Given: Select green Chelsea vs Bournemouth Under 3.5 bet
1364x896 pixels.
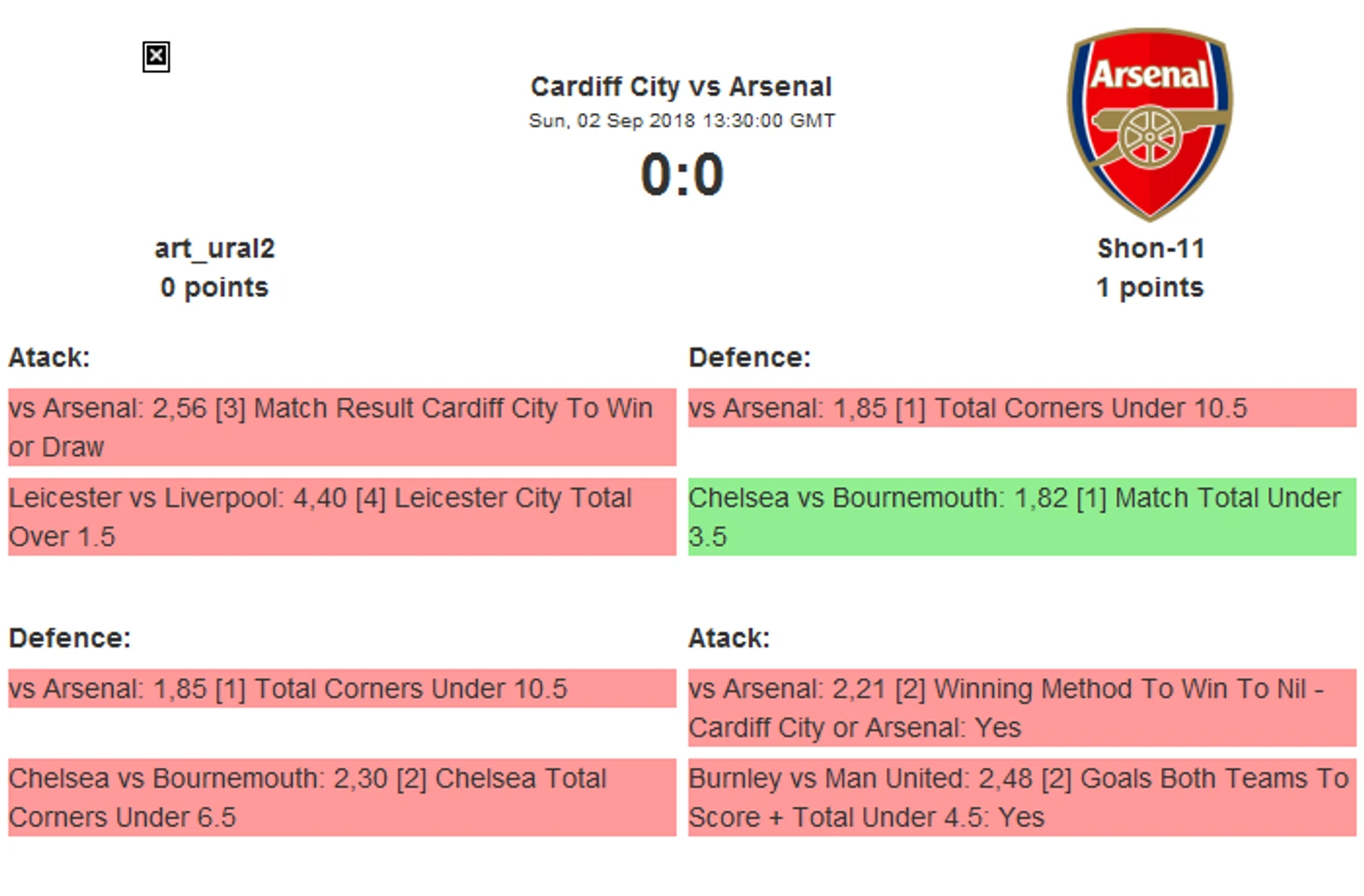Looking at the screenshot, I should (x=1022, y=517).
